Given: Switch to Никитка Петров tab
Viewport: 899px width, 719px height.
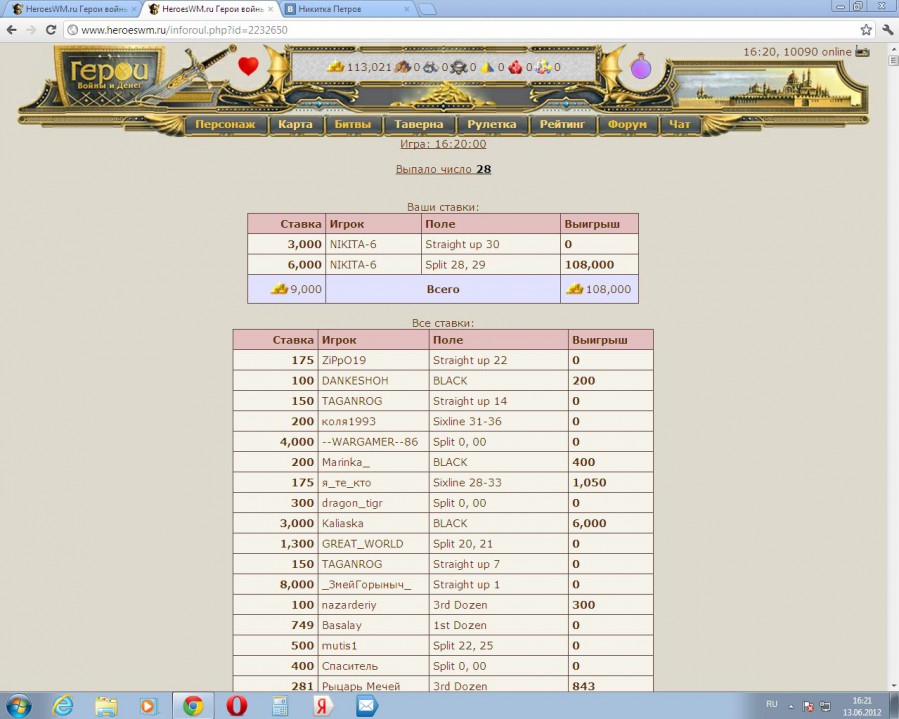Looking at the screenshot, I should click(345, 9).
